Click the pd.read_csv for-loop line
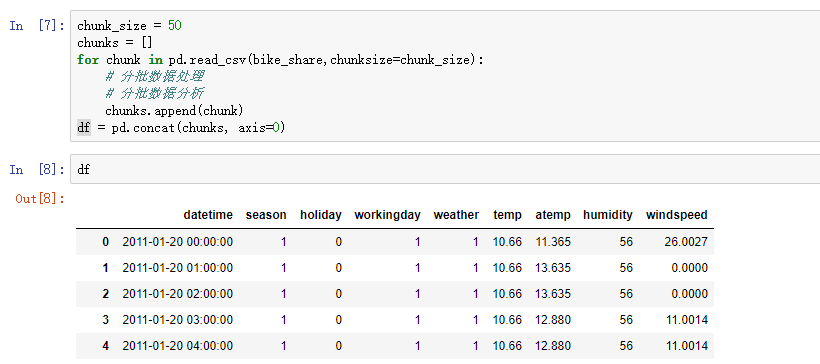The image size is (820, 364). [x=280, y=60]
